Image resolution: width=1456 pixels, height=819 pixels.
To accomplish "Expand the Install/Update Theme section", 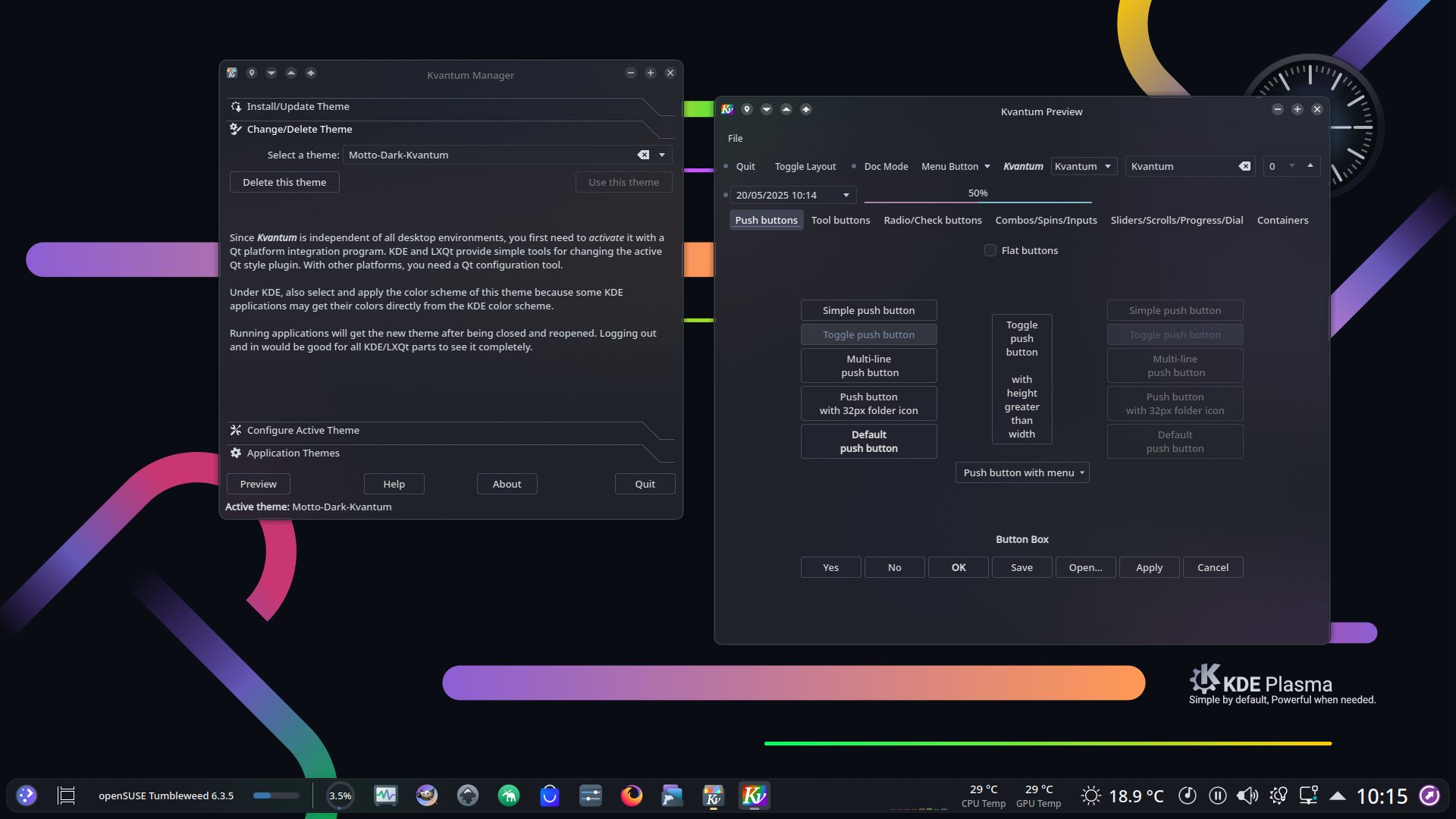I will coord(450,107).
